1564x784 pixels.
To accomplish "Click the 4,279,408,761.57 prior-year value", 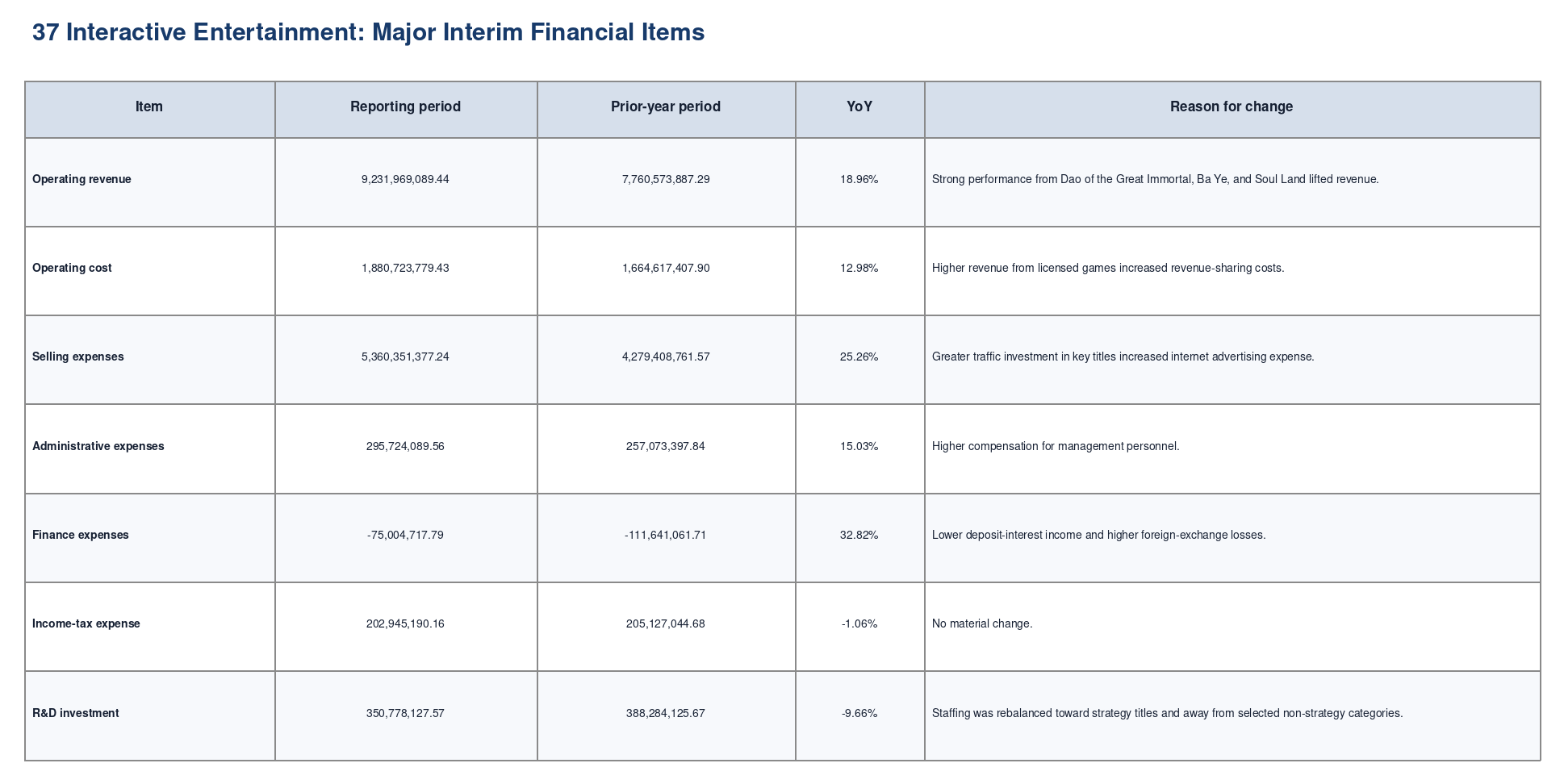I will [666, 357].
